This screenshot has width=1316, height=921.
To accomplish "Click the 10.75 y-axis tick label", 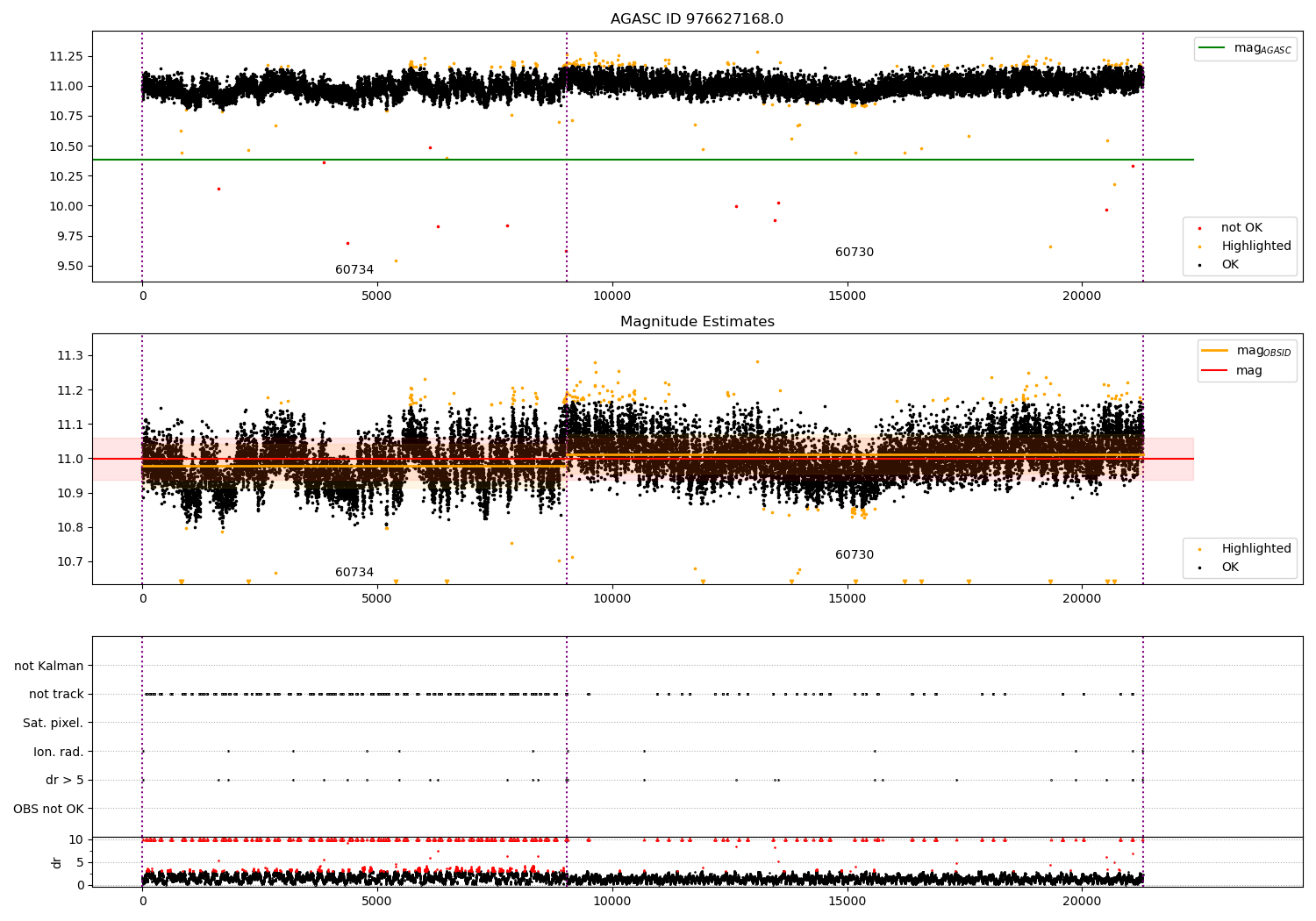I will pyautogui.click(x=66, y=117).
